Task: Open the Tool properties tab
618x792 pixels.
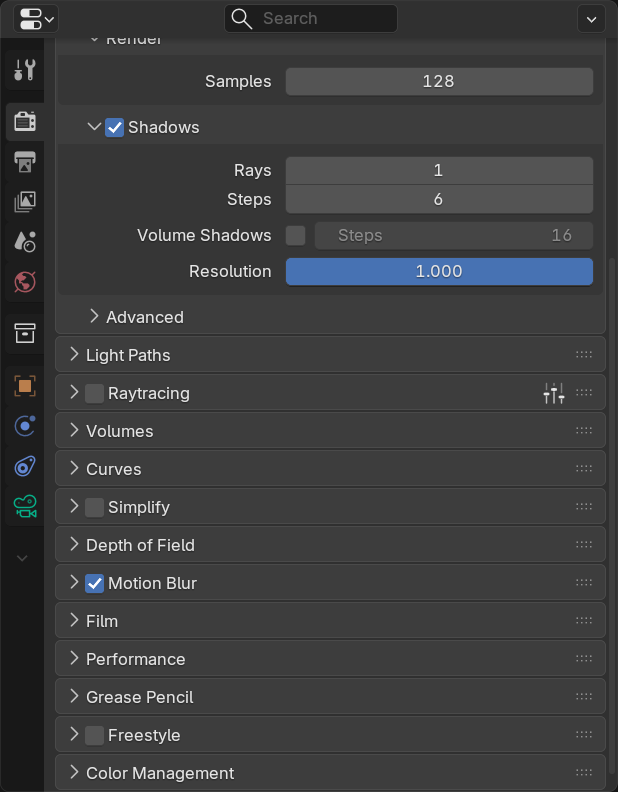Action: tap(25, 70)
